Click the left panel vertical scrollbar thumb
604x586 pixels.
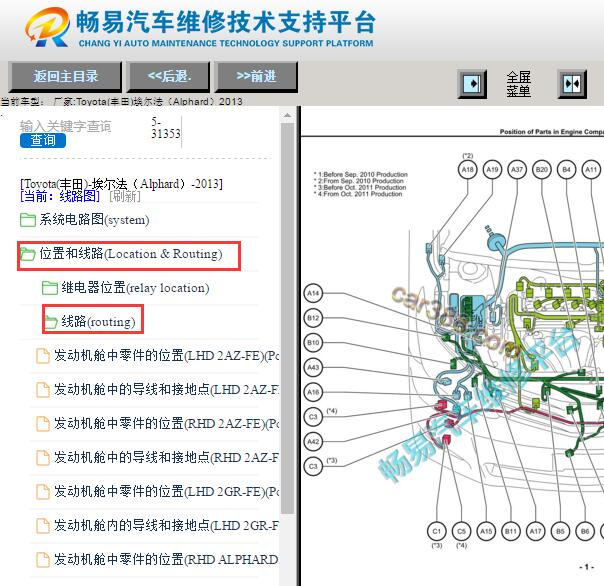(x=287, y=318)
